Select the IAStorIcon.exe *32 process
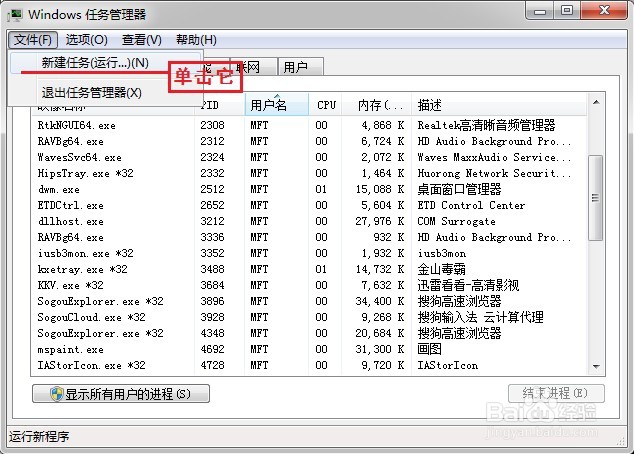The width and height of the screenshot is (634, 454). (x=309, y=365)
